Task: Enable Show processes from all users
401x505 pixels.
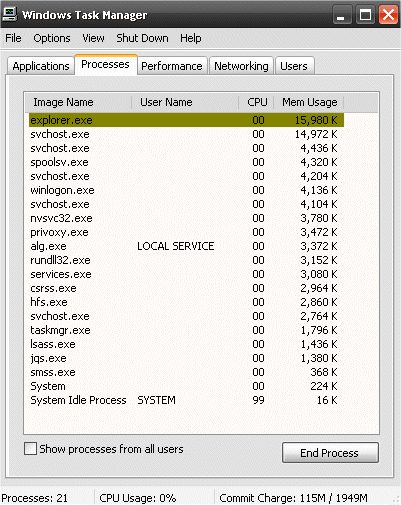Action: coord(30,448)
